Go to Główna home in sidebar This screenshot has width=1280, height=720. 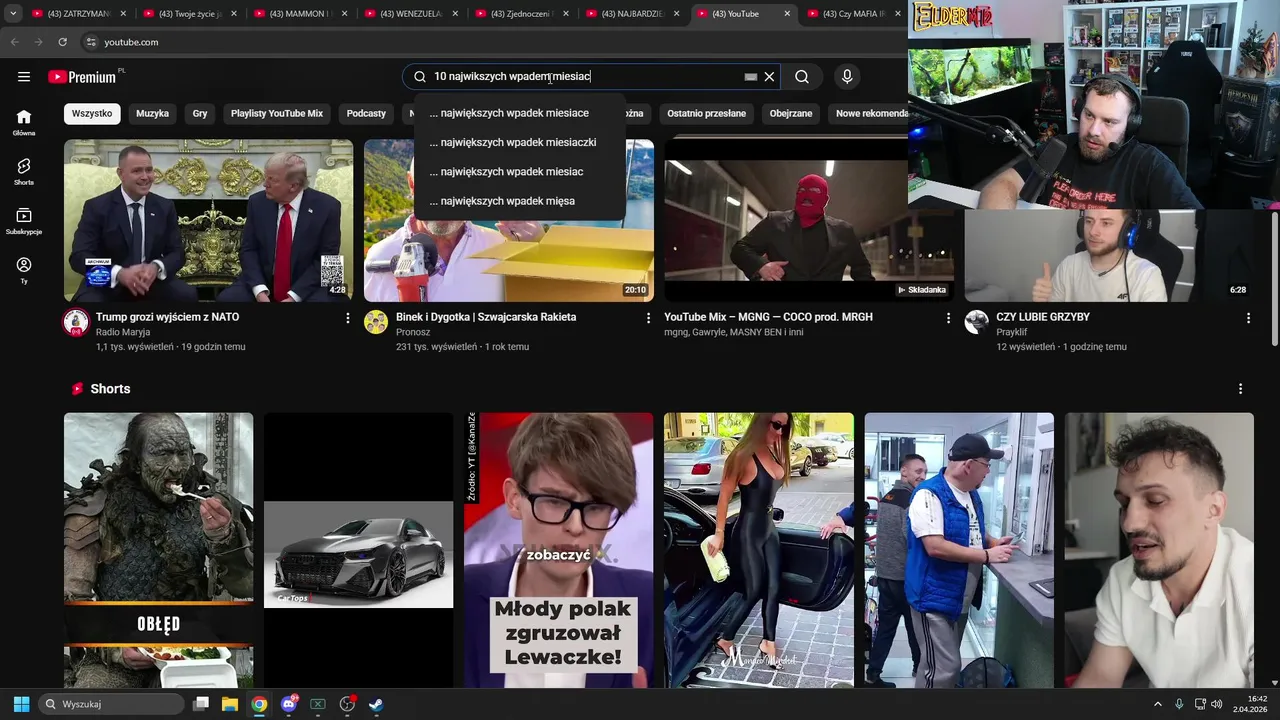pyautogui.click(x=24, y=122)
